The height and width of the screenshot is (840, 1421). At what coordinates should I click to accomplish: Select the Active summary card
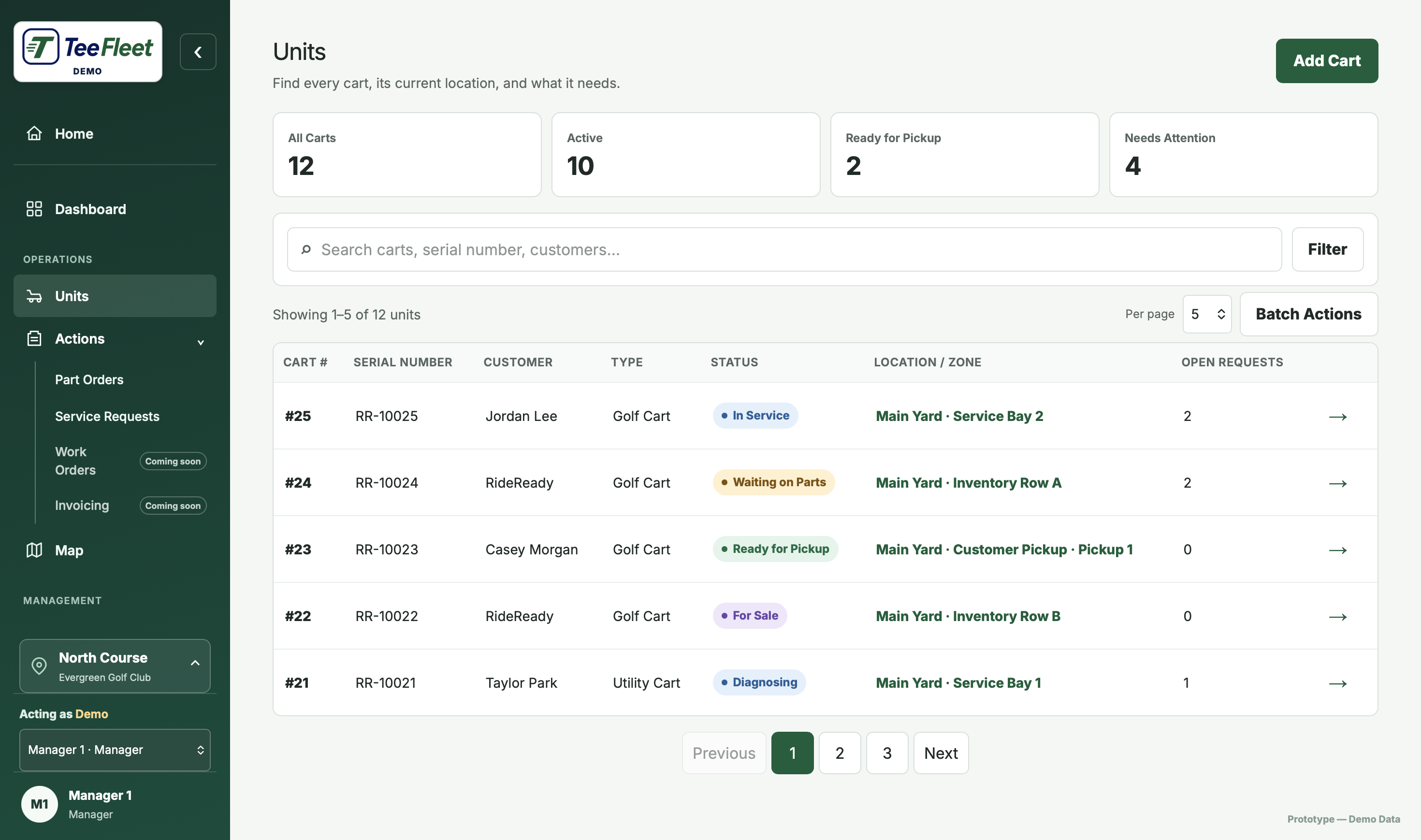click(685, 155)
